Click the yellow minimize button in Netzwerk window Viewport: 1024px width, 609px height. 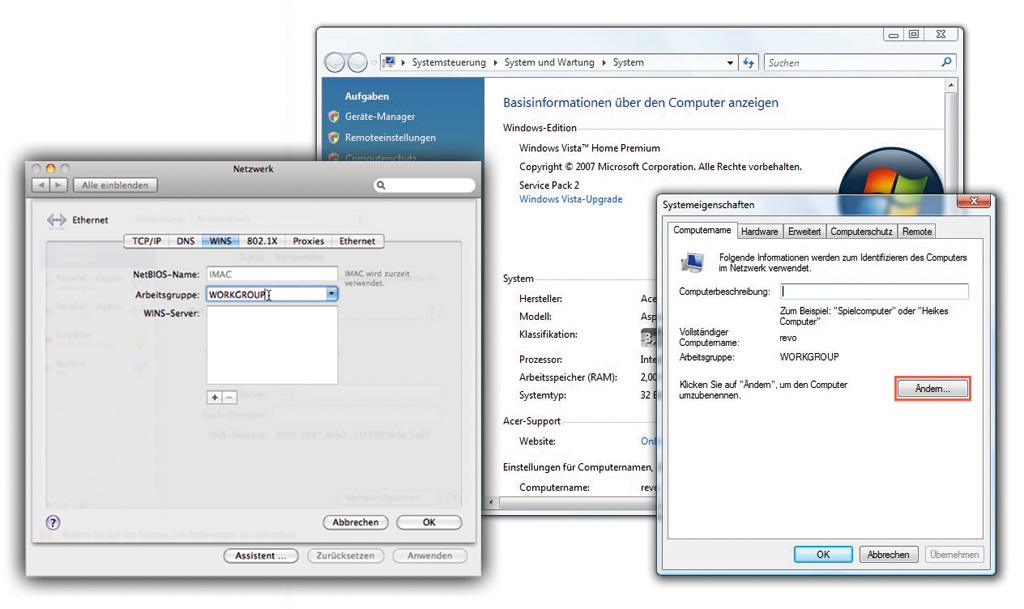50,168
